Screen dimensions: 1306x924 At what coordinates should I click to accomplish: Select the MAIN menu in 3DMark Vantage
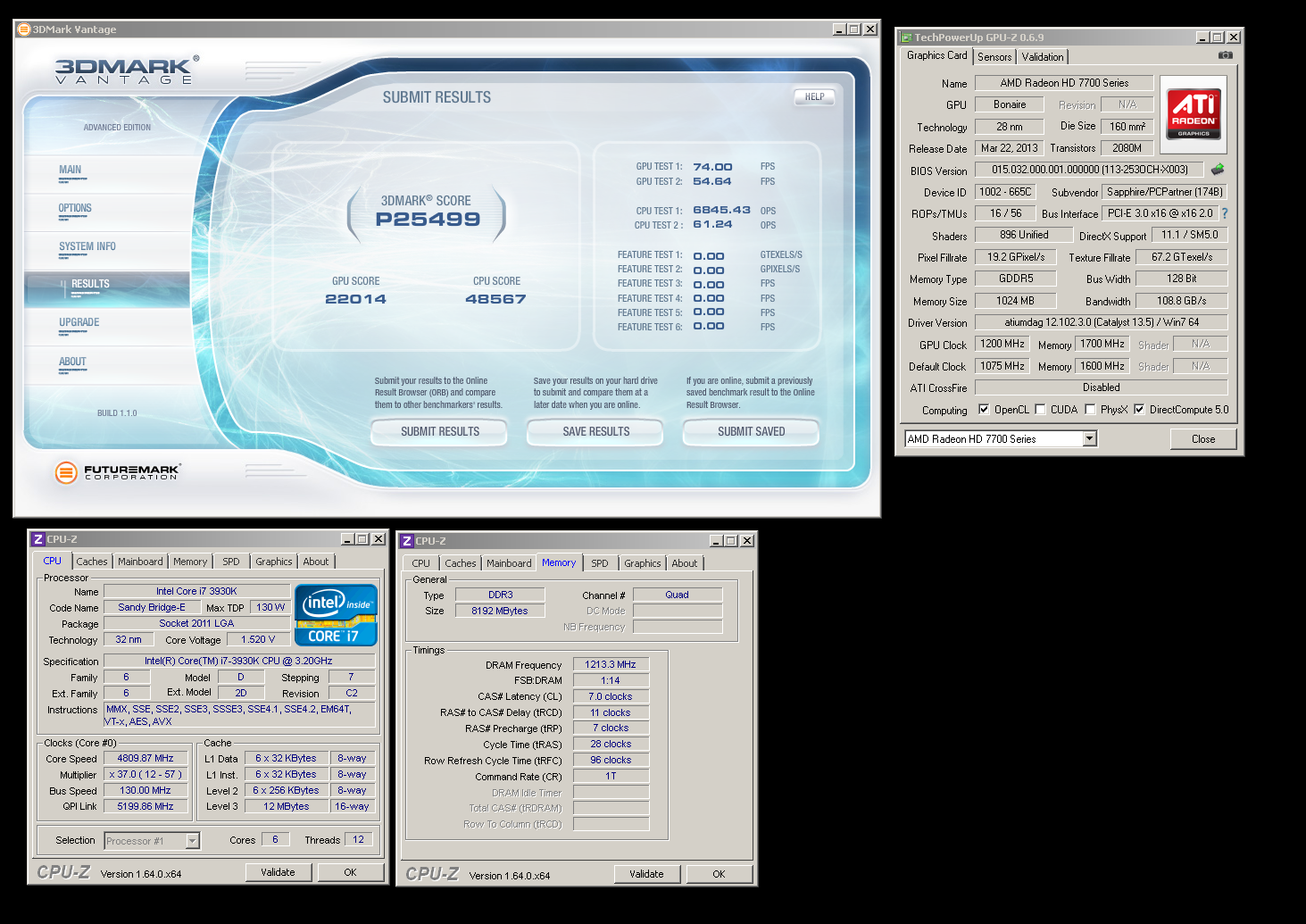(x=107, y=174)
